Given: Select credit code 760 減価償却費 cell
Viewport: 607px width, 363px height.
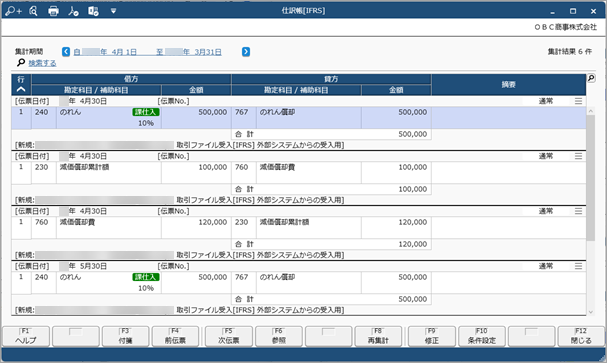Looking at the screenshot, I should coord(309,173).
